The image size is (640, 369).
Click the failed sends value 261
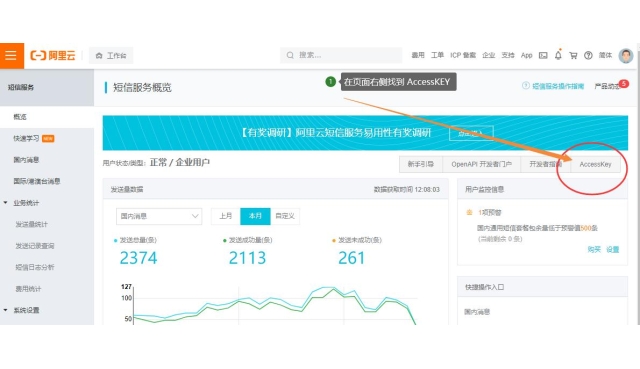pyautogui.click(x=351, y=258)
